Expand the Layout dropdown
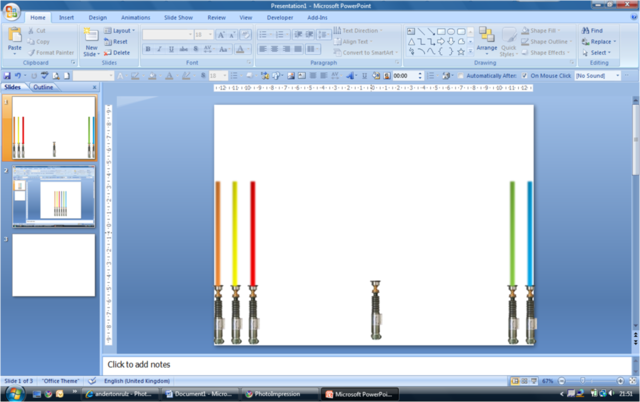 point(124,31)
